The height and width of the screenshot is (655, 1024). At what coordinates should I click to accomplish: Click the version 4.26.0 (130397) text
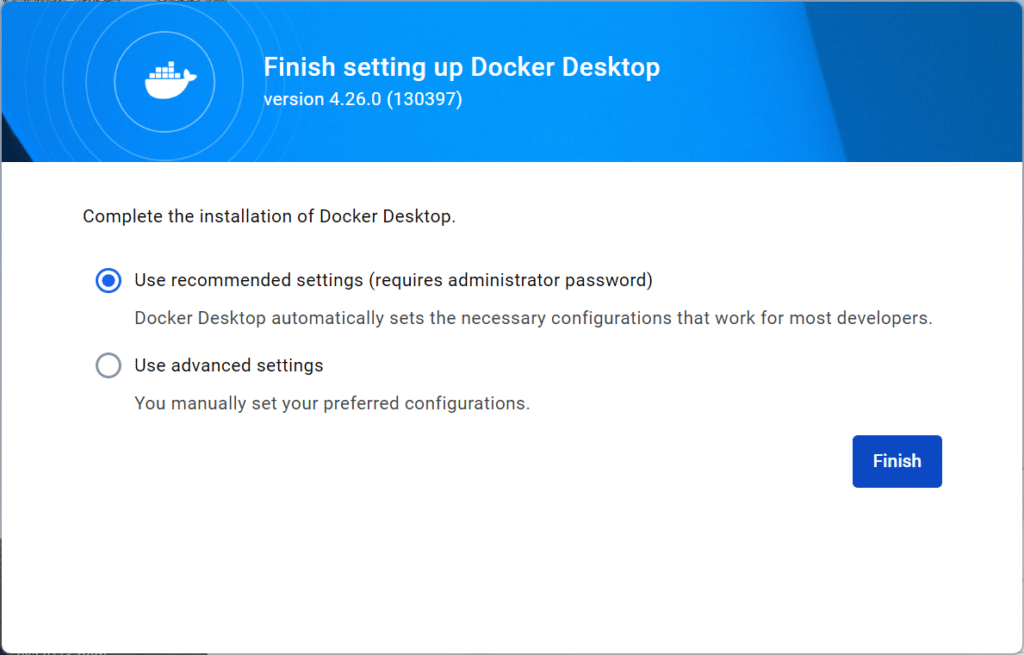[x=362, y=99]
